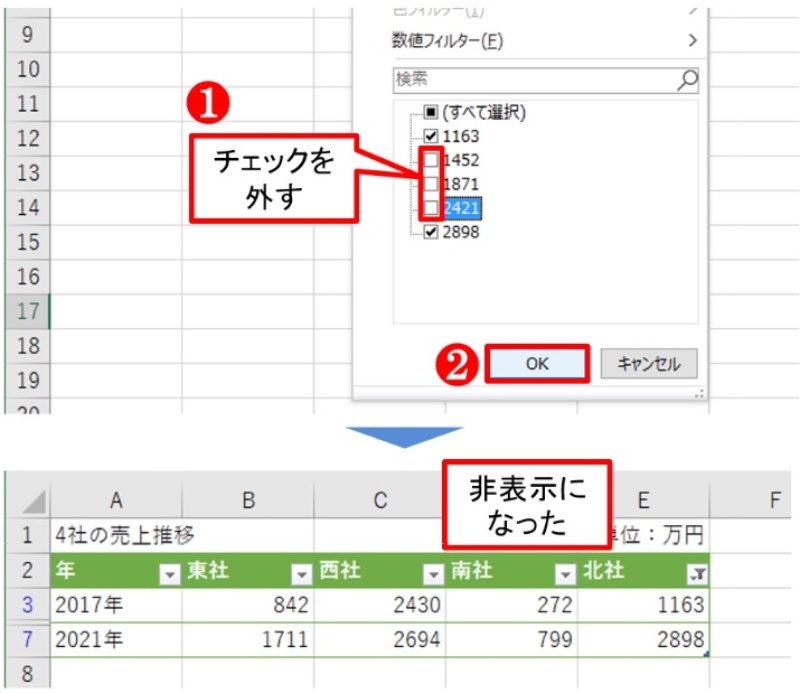Toggle the (すべて選択) checkbox
Viewport: 800px width, 693px height.
(429, 113)
